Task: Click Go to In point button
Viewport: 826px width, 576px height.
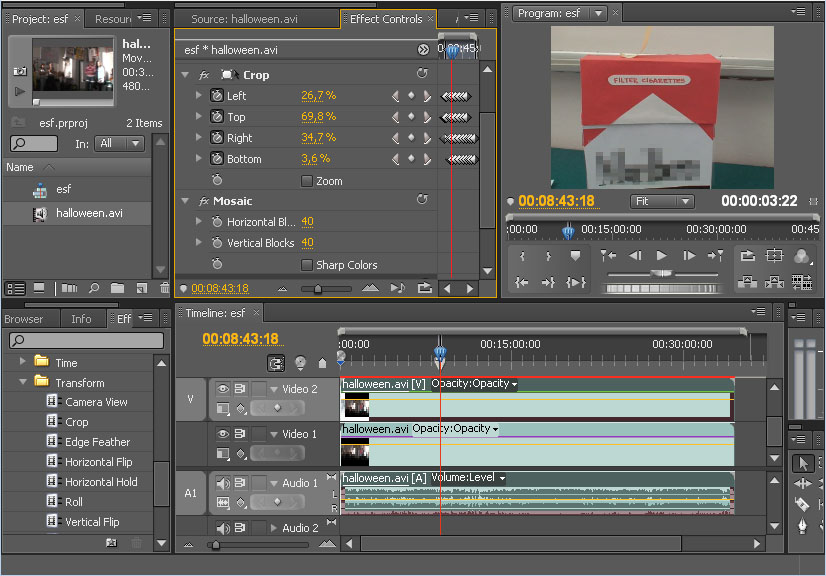Action: pos(522,282)
